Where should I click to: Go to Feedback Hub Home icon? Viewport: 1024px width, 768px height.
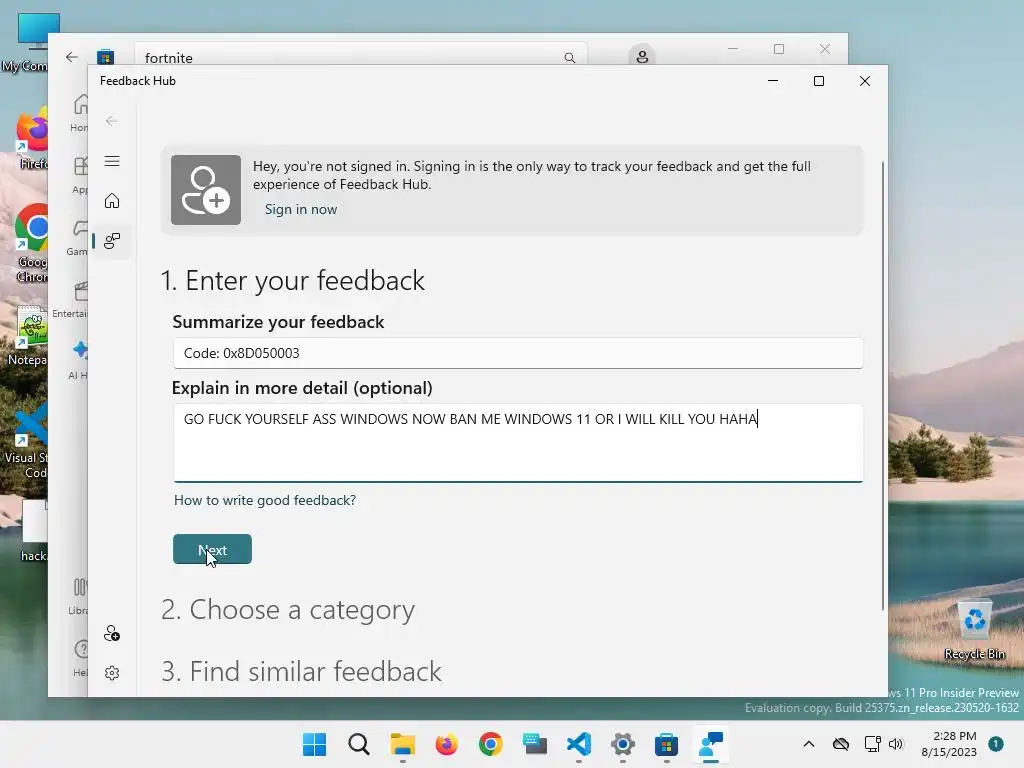tap(112, 200)
